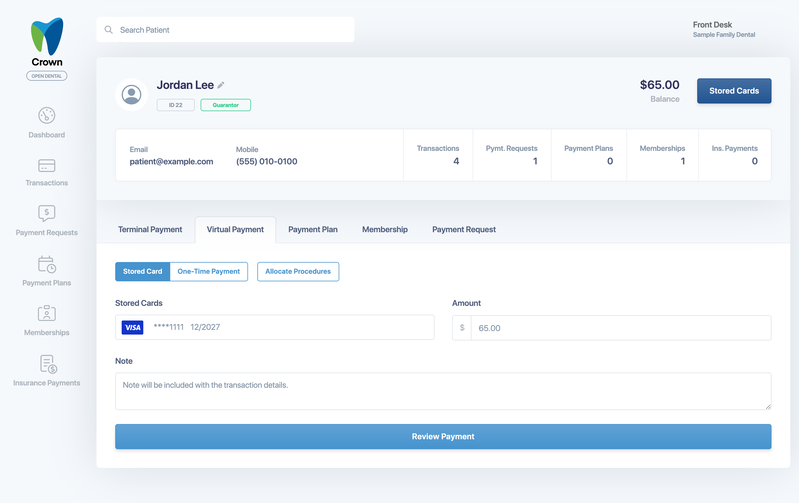The image size is (799, 503).
Task: Switch to One-Time Payment option
Action: [208, 272]
